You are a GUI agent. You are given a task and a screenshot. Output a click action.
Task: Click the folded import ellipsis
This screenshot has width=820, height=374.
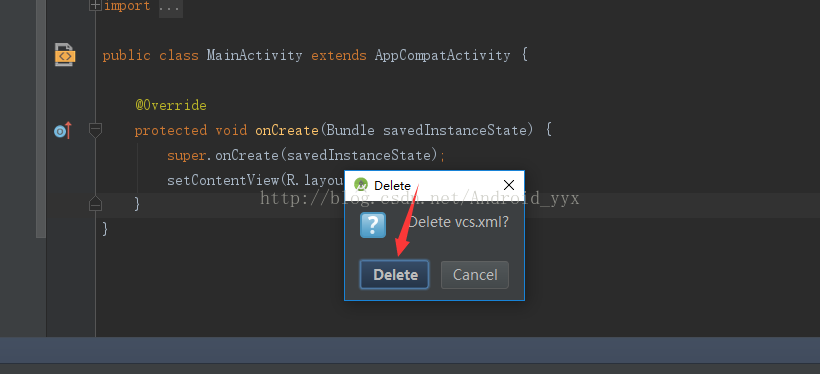point(170,7)
